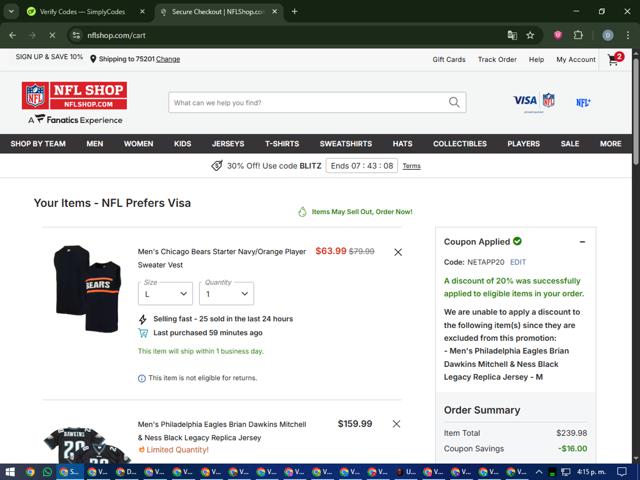The height and width of the screenshot is (480, 640).
Task: Open a new browser tab
Action: coord(294,11)
